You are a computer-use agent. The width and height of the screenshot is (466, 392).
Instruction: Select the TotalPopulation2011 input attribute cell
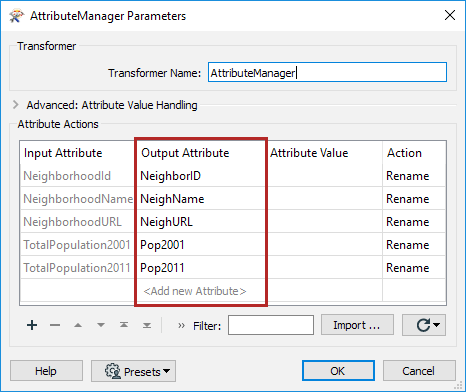(77, 268)
